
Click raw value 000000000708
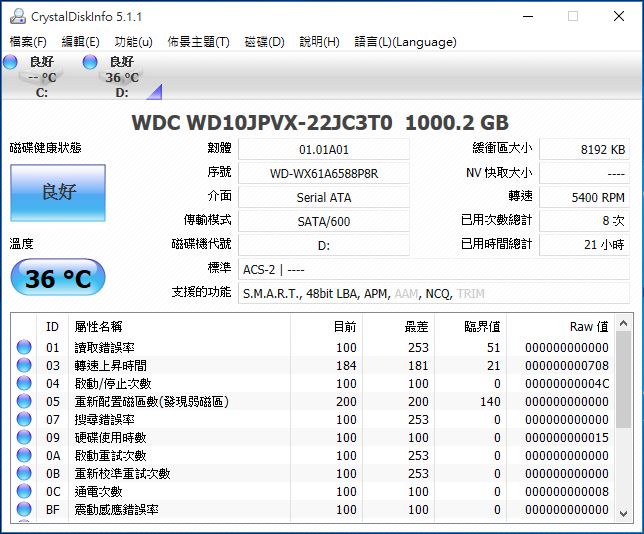[567, 366]
